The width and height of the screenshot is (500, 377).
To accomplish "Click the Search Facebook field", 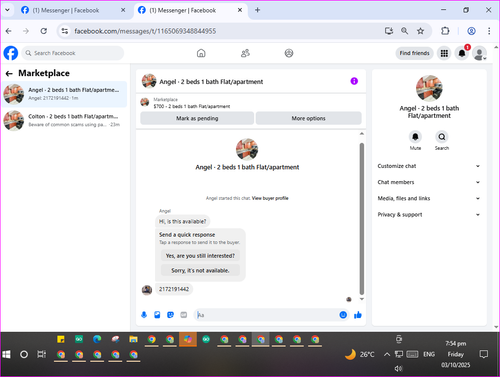I will tap(73, 53).
